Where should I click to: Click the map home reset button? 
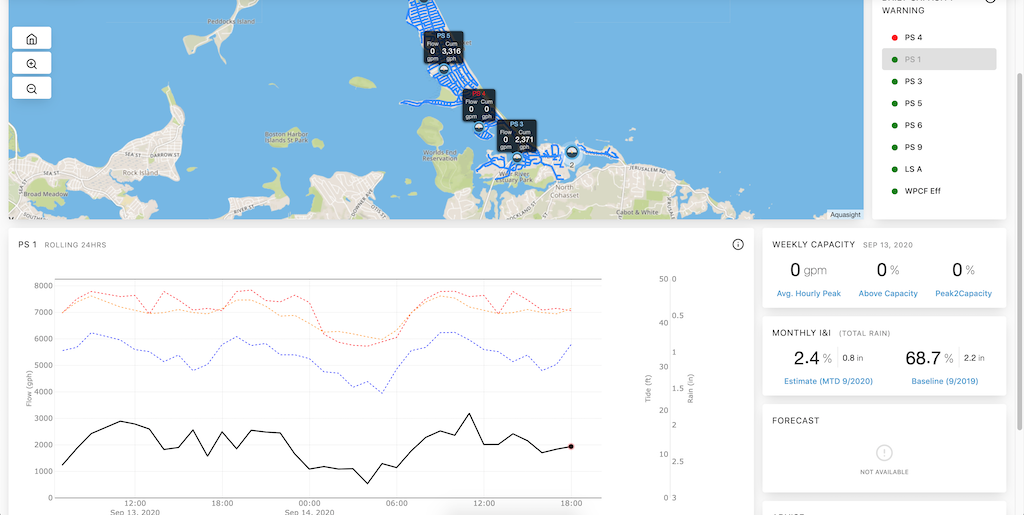coord(31,39)
